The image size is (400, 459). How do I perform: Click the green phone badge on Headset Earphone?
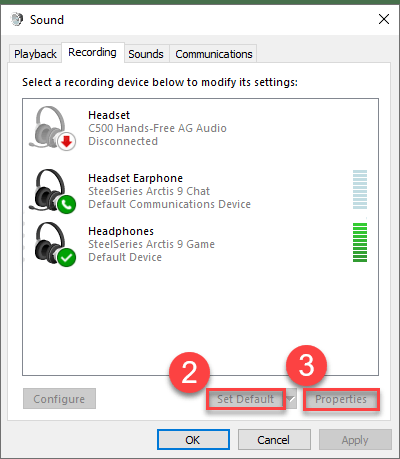click(x=66, y=204)
